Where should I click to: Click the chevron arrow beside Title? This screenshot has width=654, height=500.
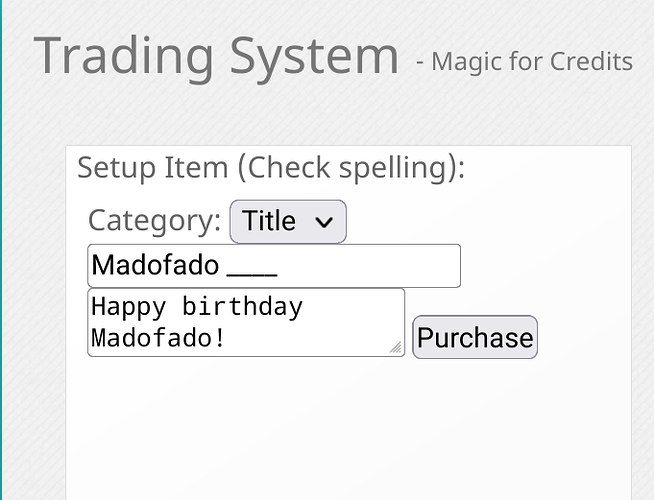(324, 222)
